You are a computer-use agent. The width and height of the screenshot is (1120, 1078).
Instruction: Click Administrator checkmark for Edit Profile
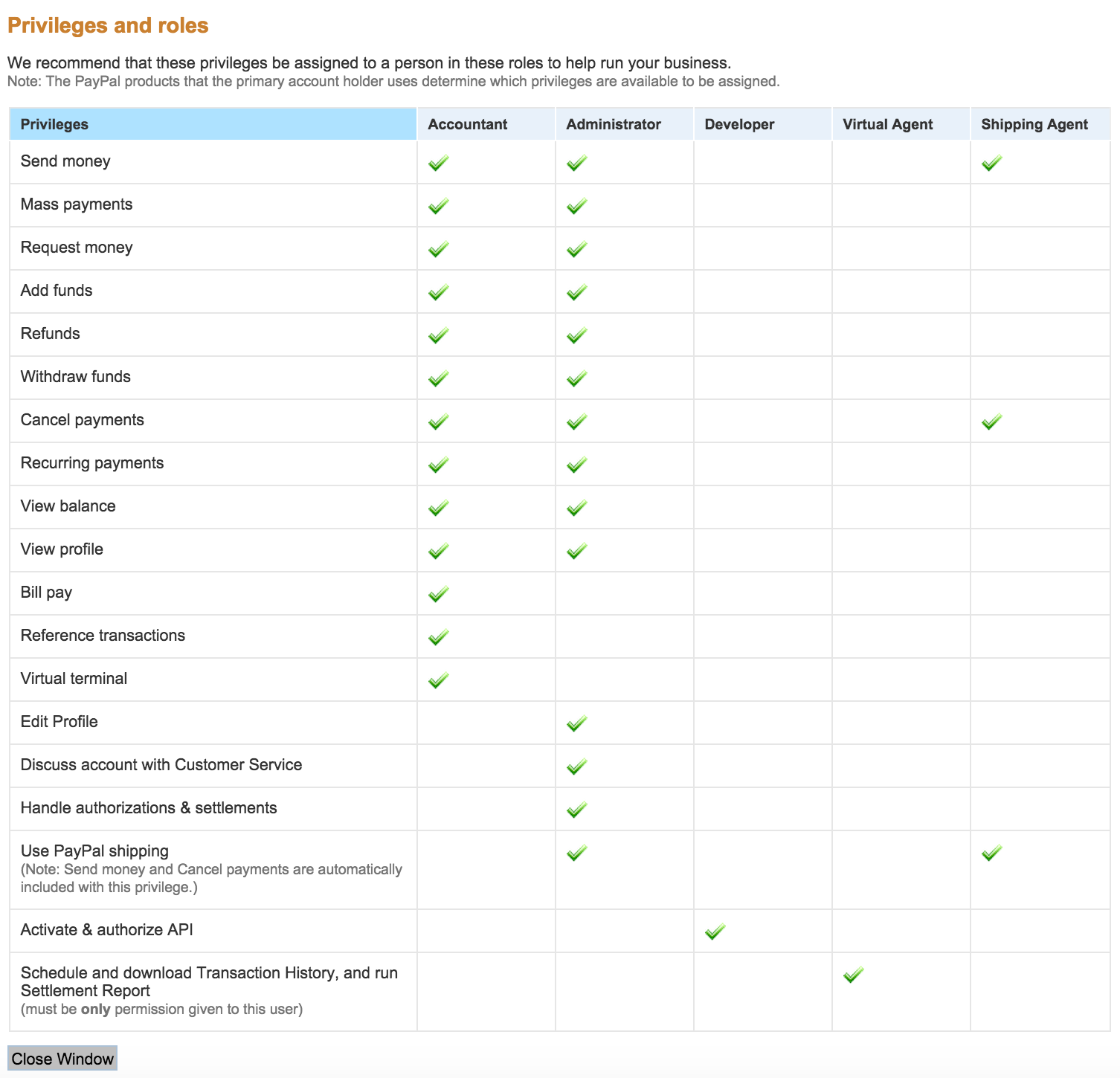pos(577,723)
